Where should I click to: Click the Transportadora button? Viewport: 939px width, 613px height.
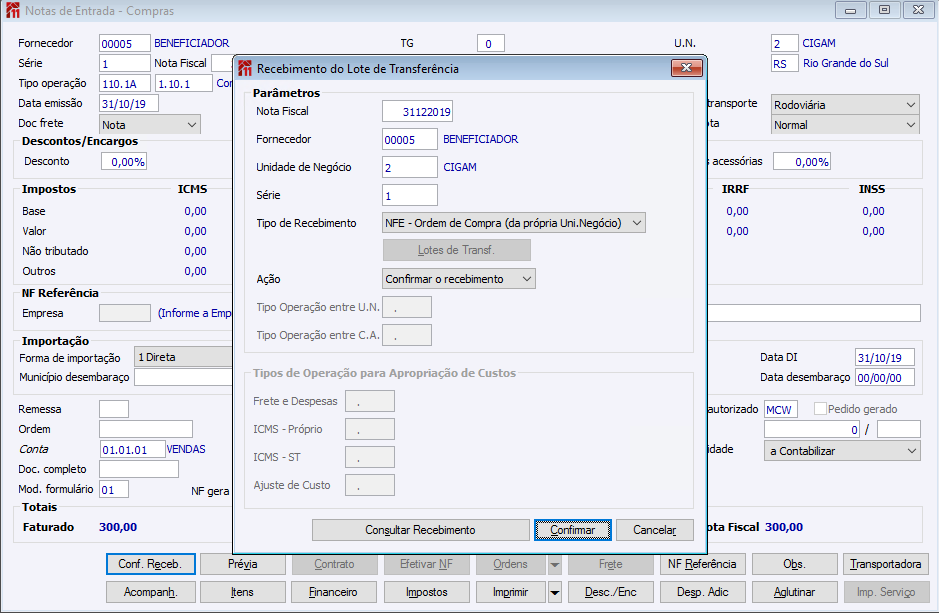click(885, 564)
